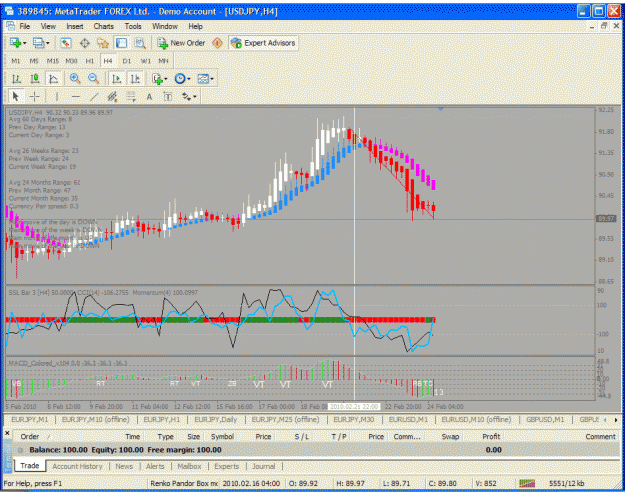625x492 pixels.
Task: Select the Equidistant Channel tool
Action: [112, 96]
